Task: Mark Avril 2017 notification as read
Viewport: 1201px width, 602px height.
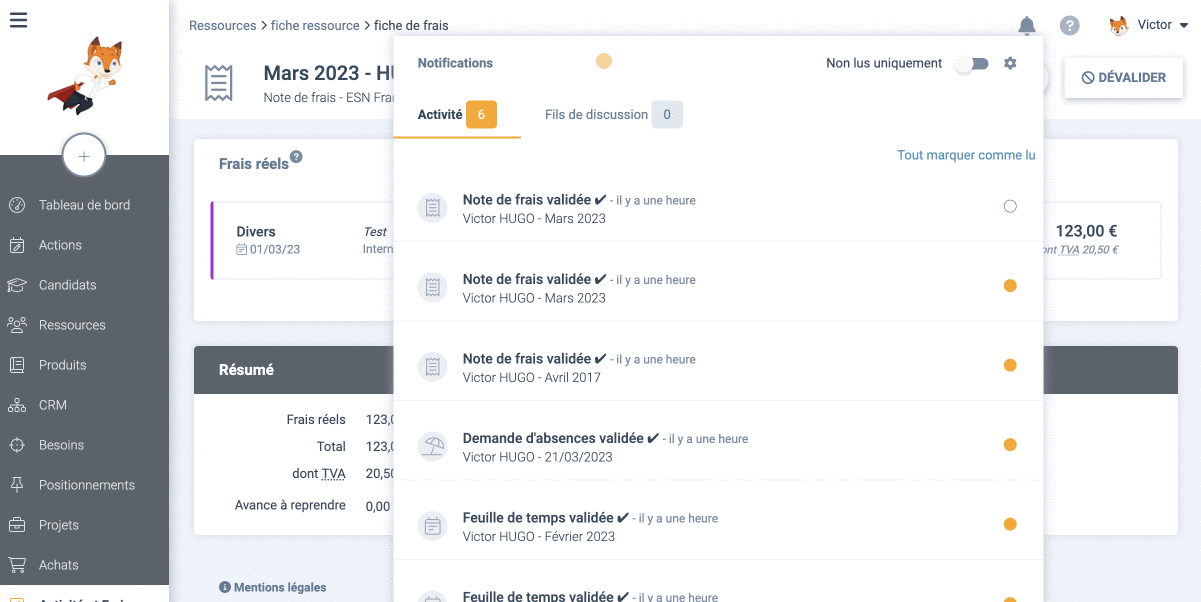Action: pos(1009,365)
